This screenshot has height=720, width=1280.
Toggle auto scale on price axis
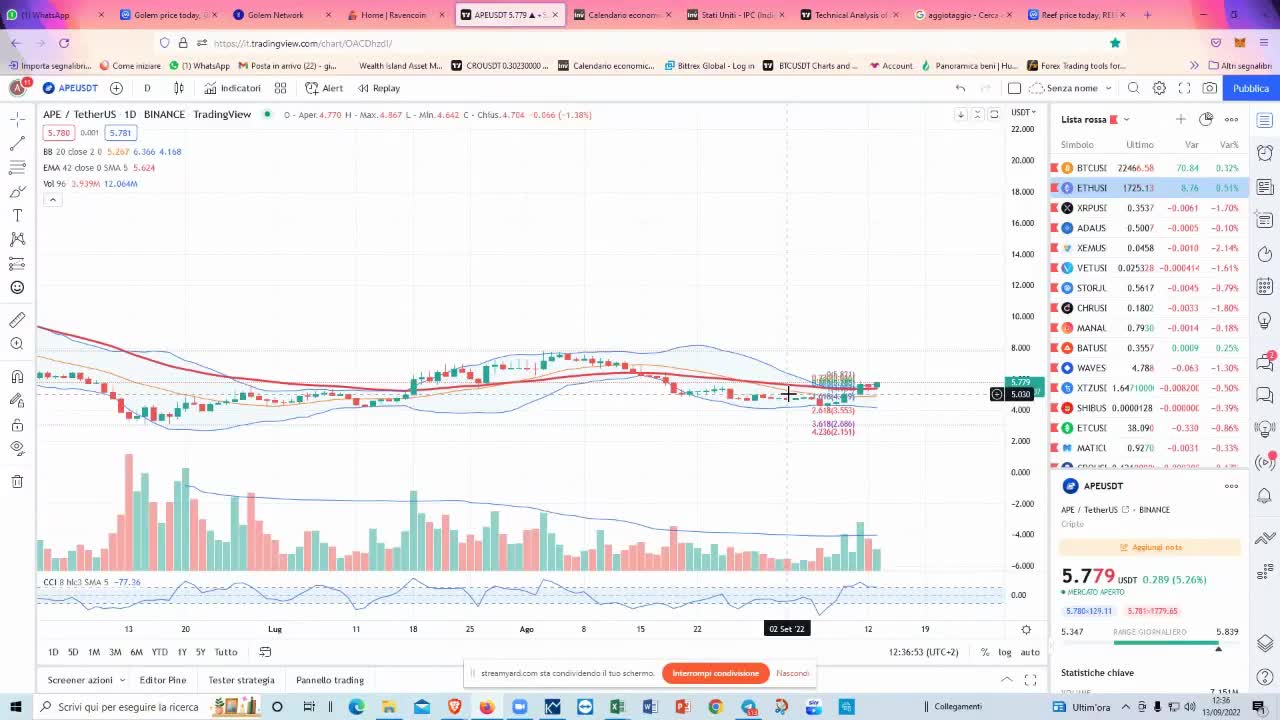pos(1030,652)
